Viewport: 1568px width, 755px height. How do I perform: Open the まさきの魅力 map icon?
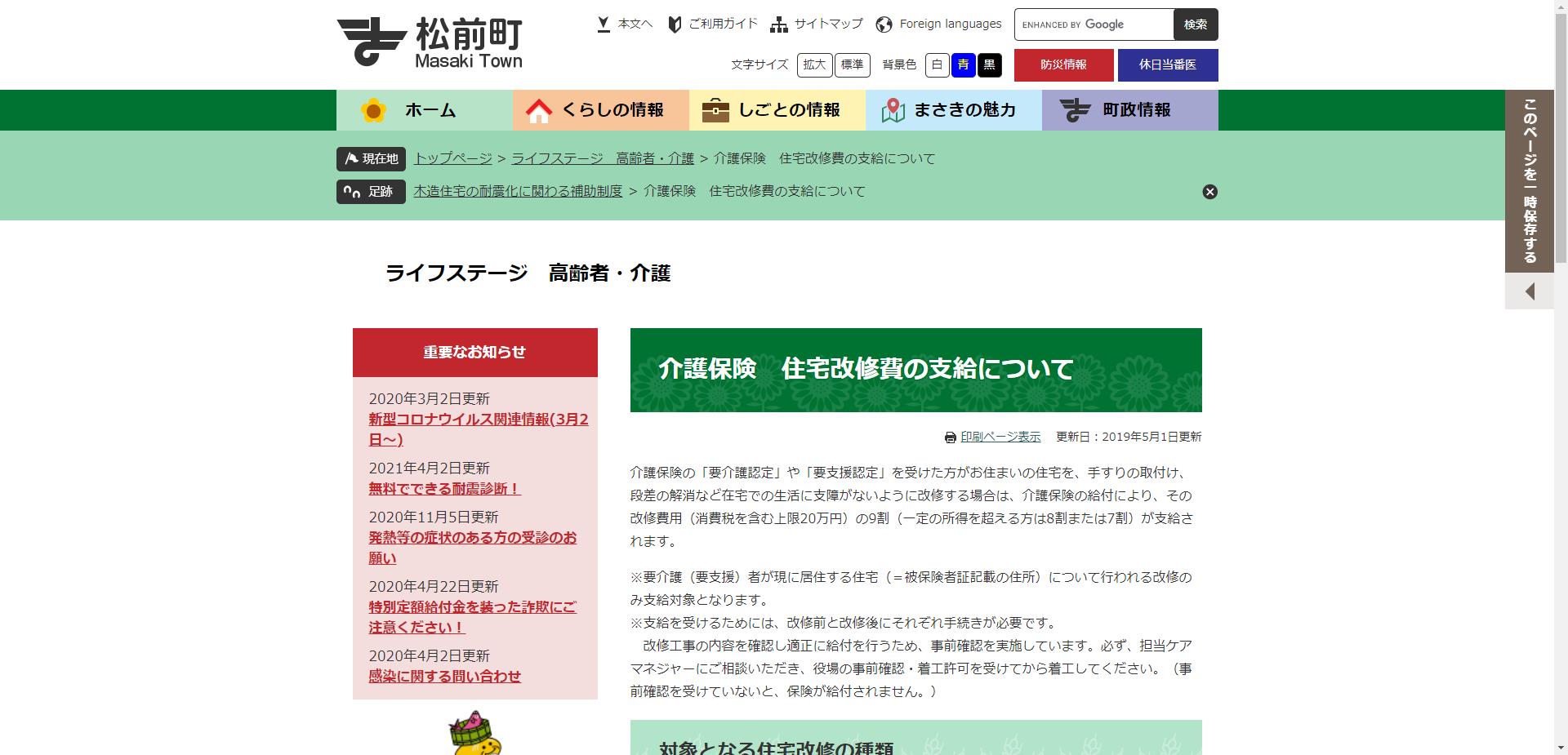pyautogui.click(x=893, y=109)
